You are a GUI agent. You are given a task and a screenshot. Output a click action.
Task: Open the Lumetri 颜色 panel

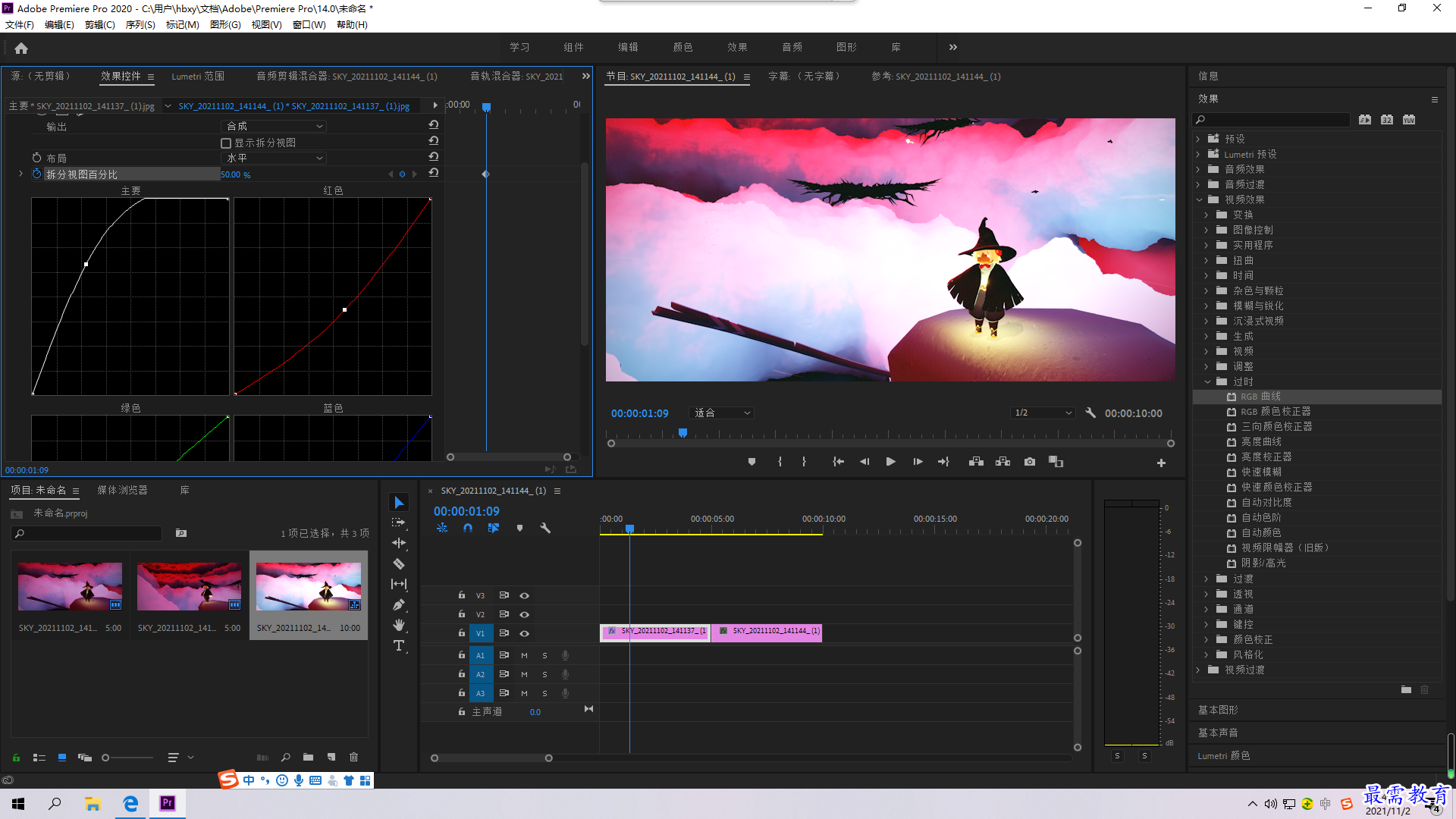pyautogui.click(x=1224, y=755)
